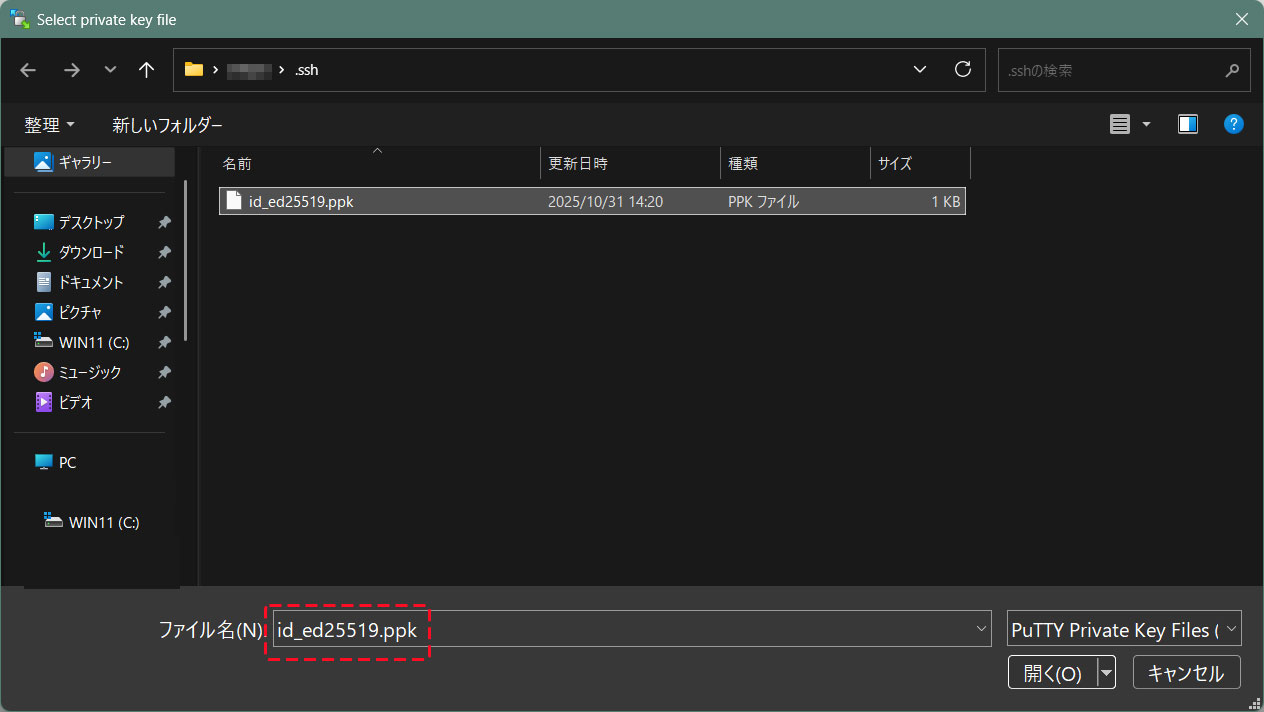Click the view layout list icon
Image resolution: width=1264 pixels, height=712 pixels.
click(1120, 124)
